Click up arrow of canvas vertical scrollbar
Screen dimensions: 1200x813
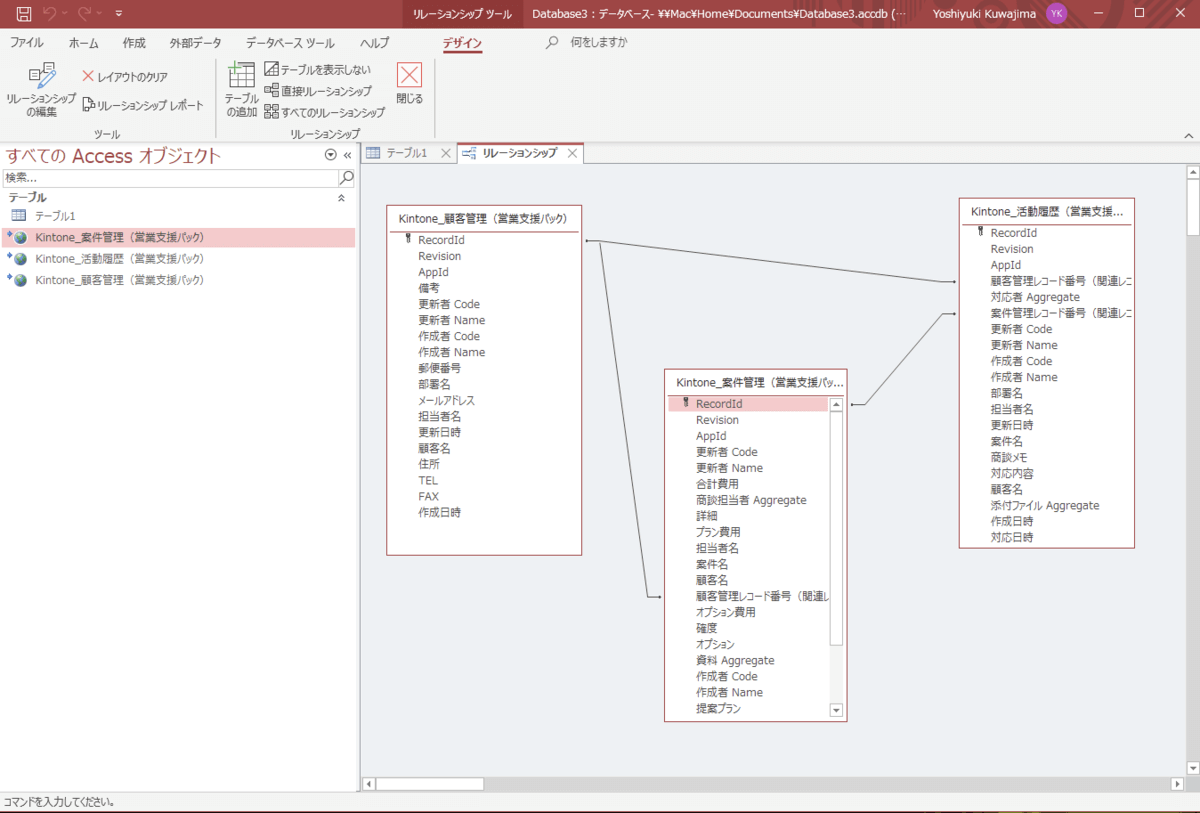click(1192, 172)
